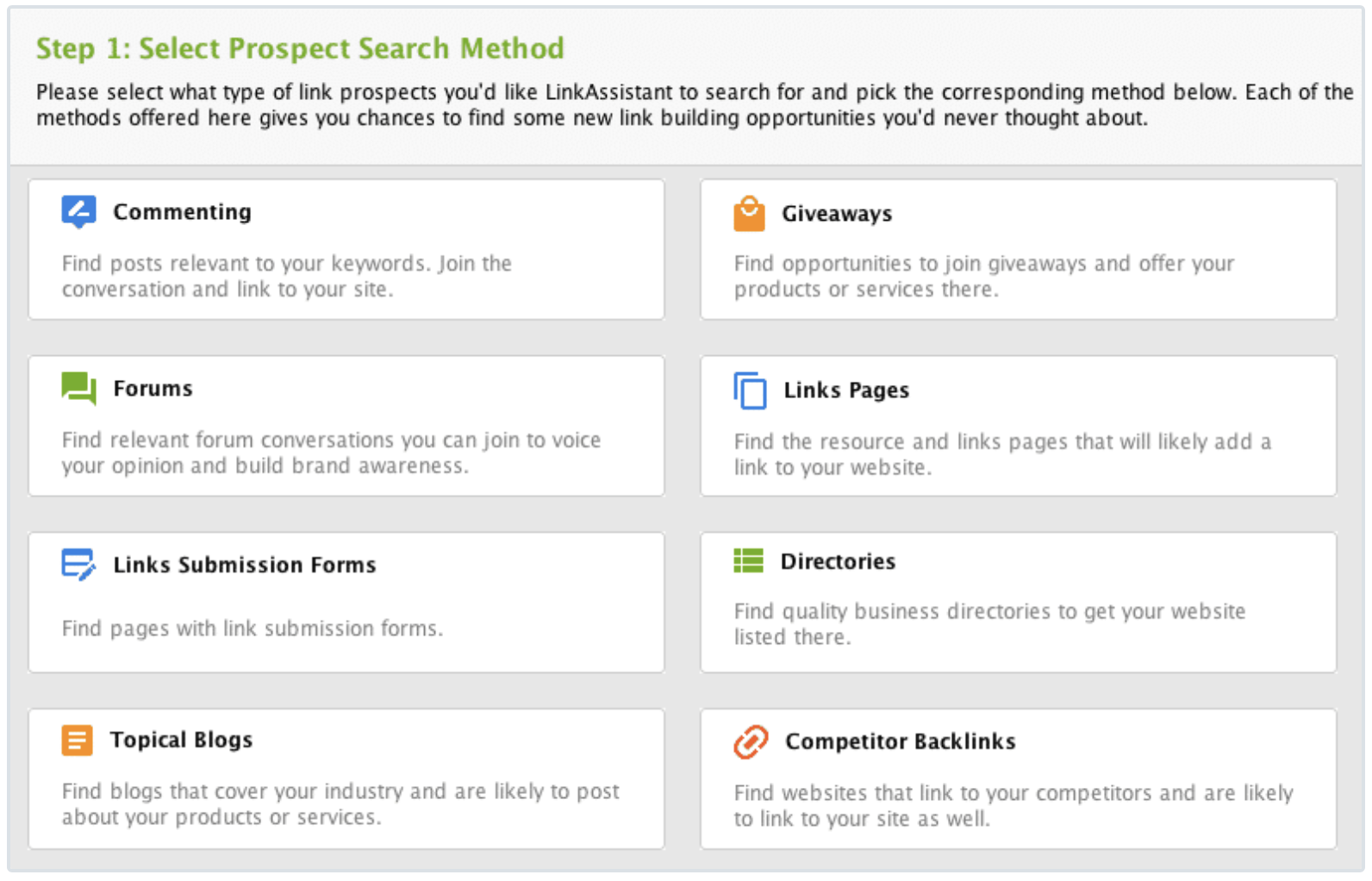The height and width of the screenshot is (881, 1372).
Task: Click the green Directories list icon
Action: [x=748, y=561]
